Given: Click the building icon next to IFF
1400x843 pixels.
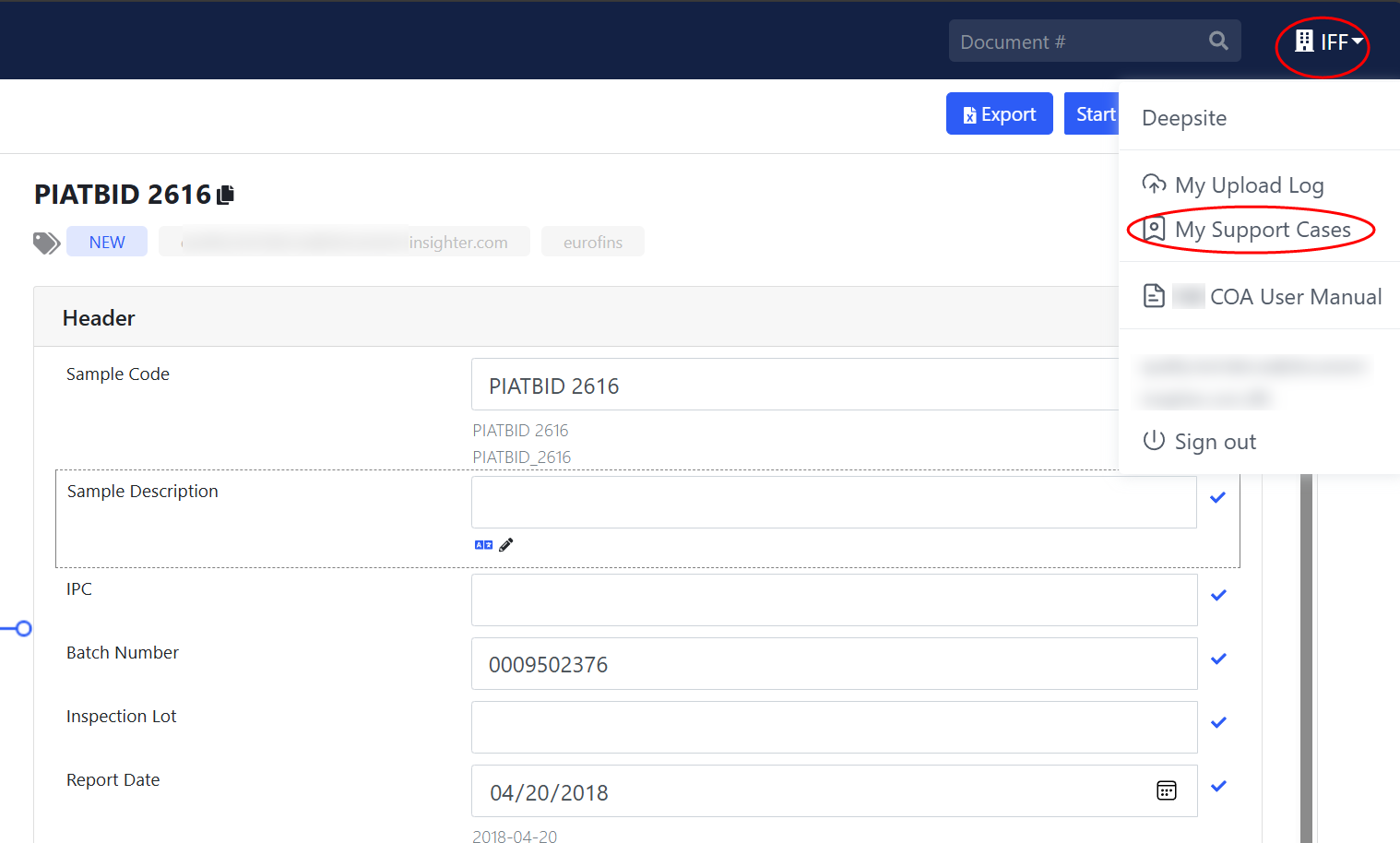Looking at the screenshot, I should 1304,42.
